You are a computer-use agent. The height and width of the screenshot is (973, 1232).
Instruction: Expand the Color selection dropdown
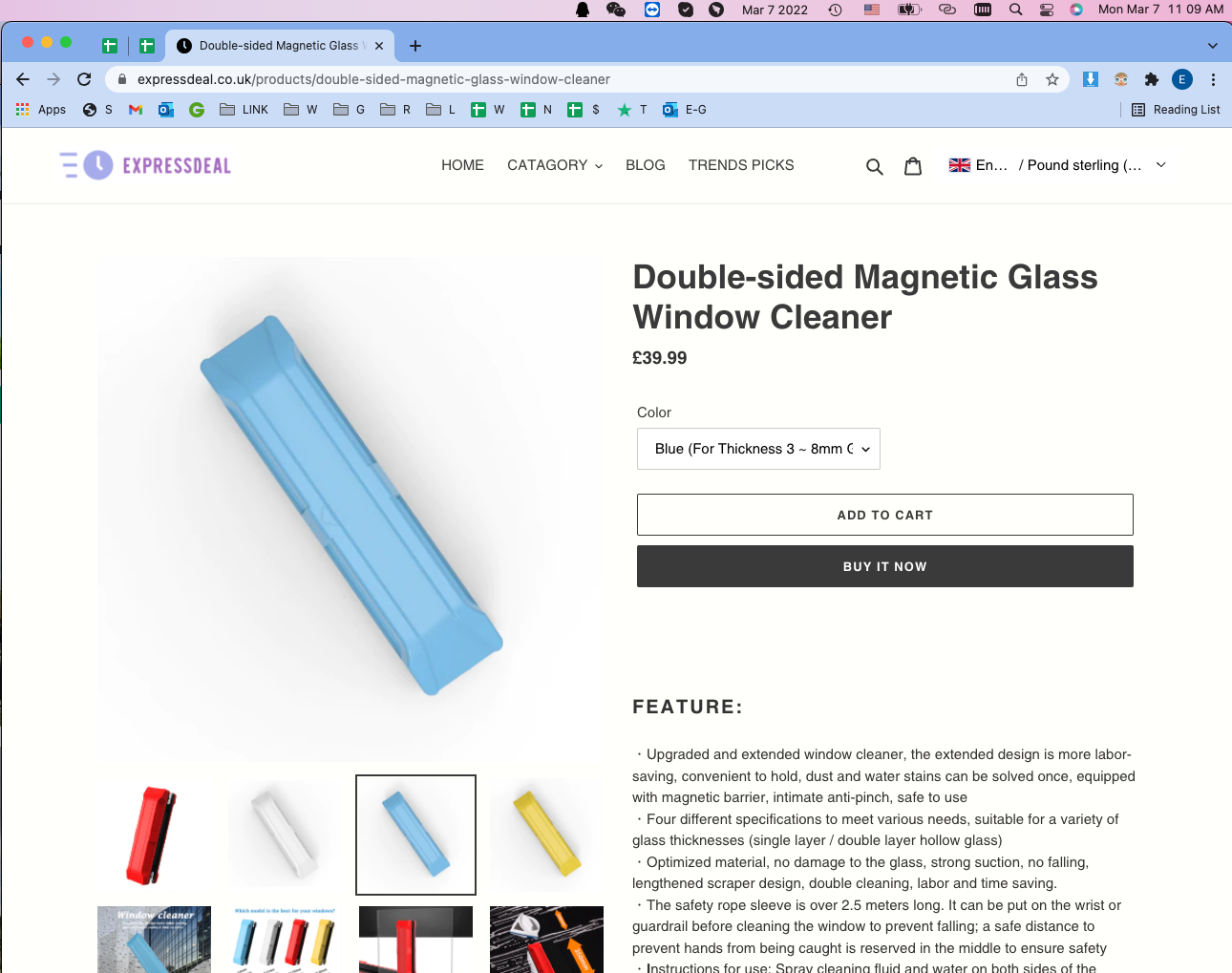(758, 449)
